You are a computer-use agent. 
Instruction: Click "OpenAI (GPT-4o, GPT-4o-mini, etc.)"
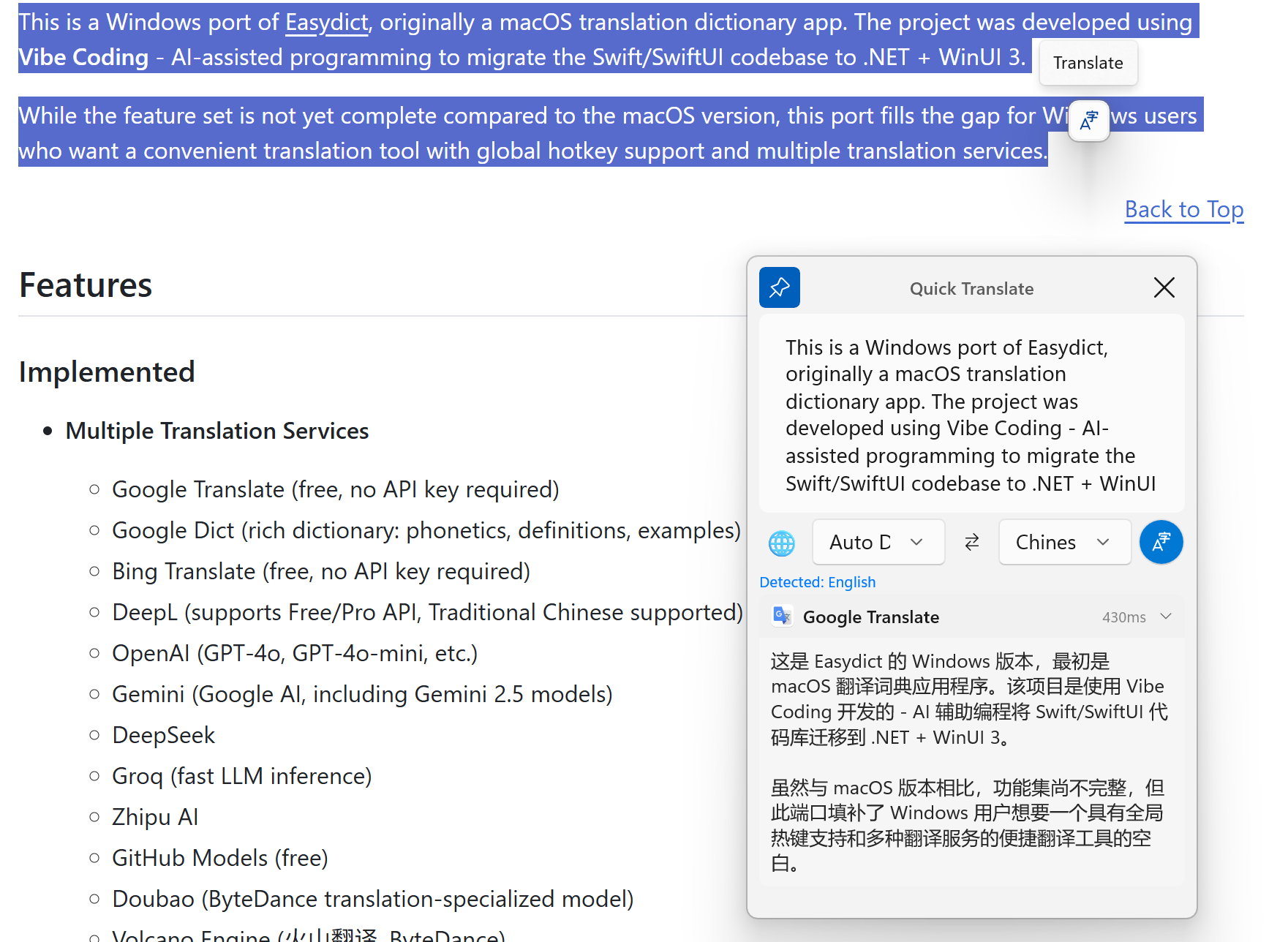[x=295, y=653]
